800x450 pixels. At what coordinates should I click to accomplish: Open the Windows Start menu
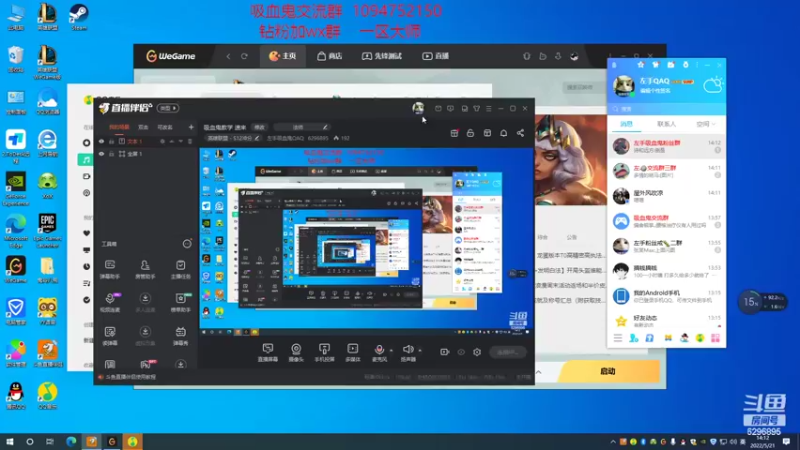coord(9,442)
